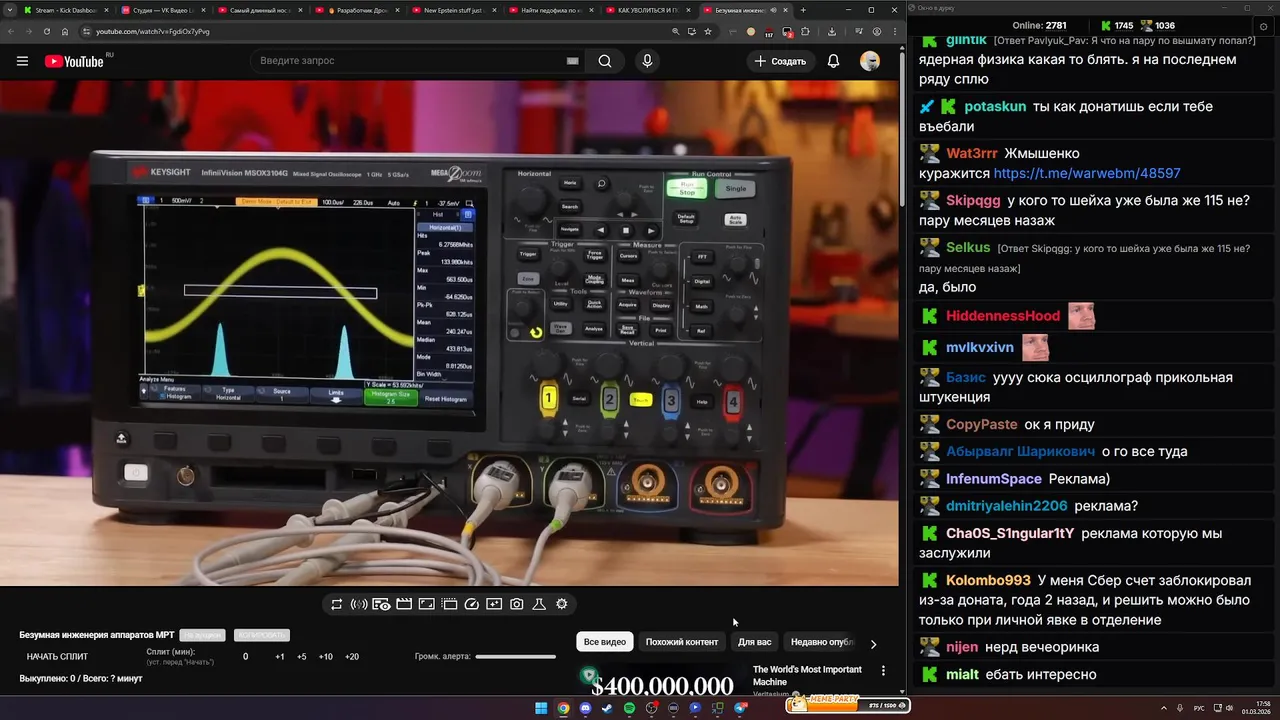Click the На аукцион button
The image size is (1280, 720).
coord(202,635)
